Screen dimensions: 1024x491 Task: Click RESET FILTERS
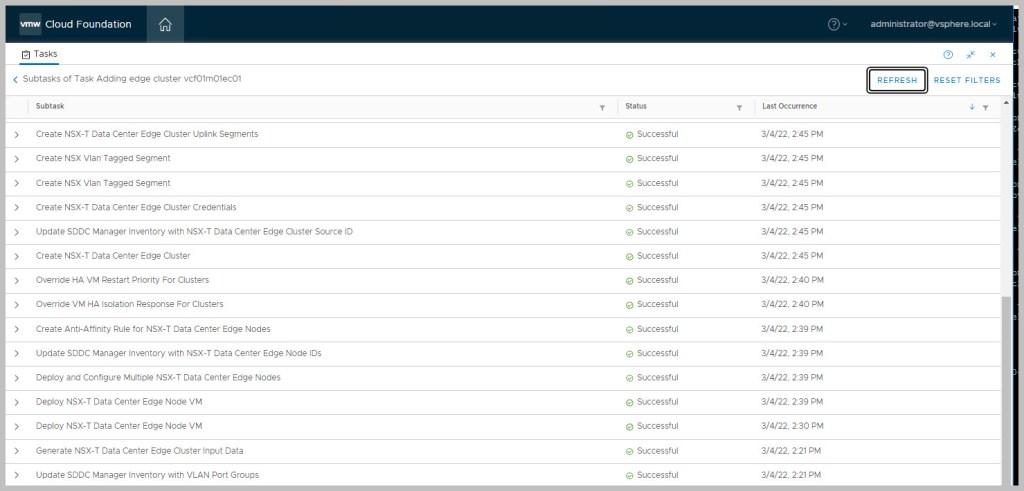click(x=967, y=80)
